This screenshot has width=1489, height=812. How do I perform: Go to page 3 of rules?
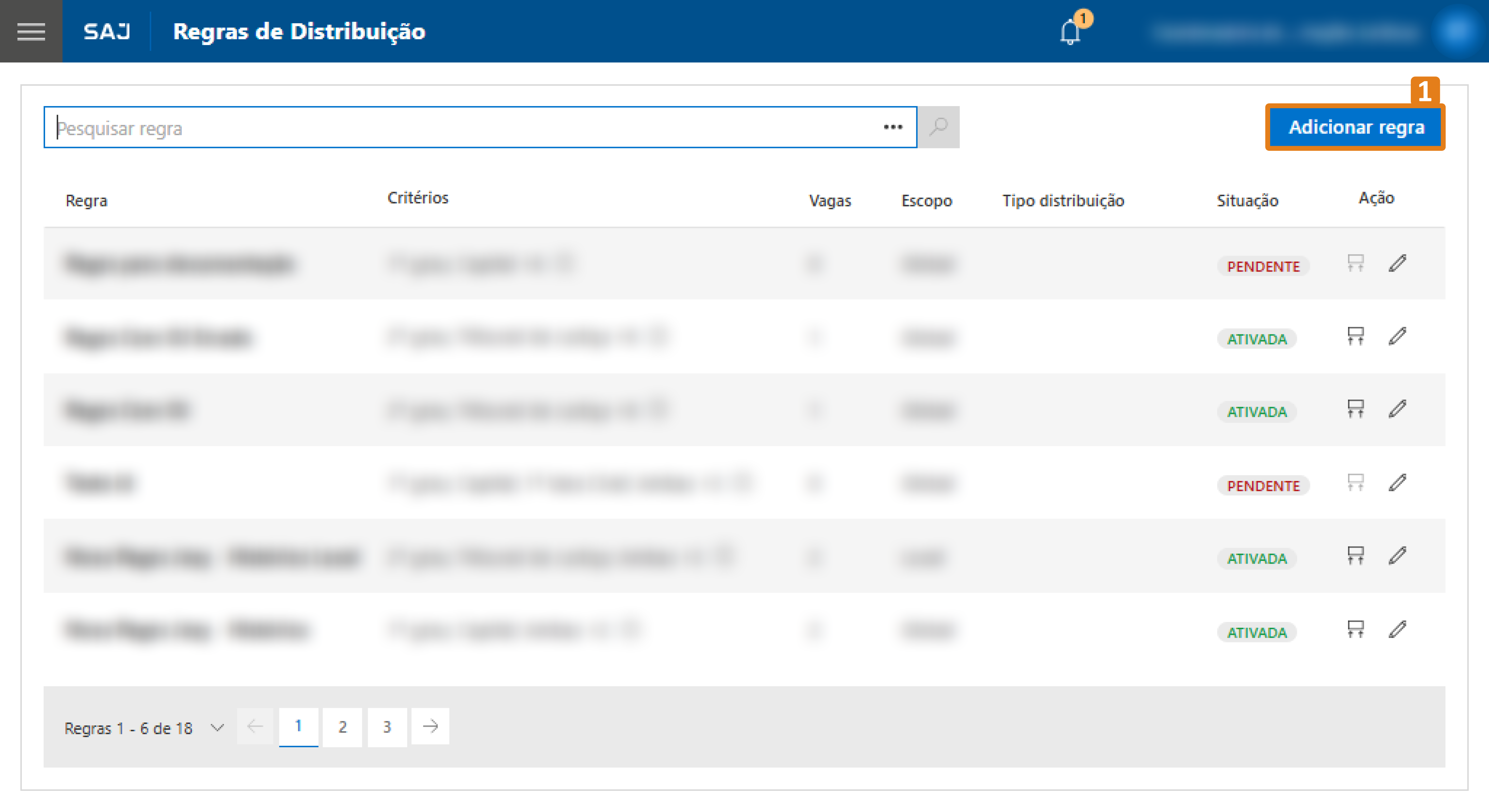[x=387, y=726]
